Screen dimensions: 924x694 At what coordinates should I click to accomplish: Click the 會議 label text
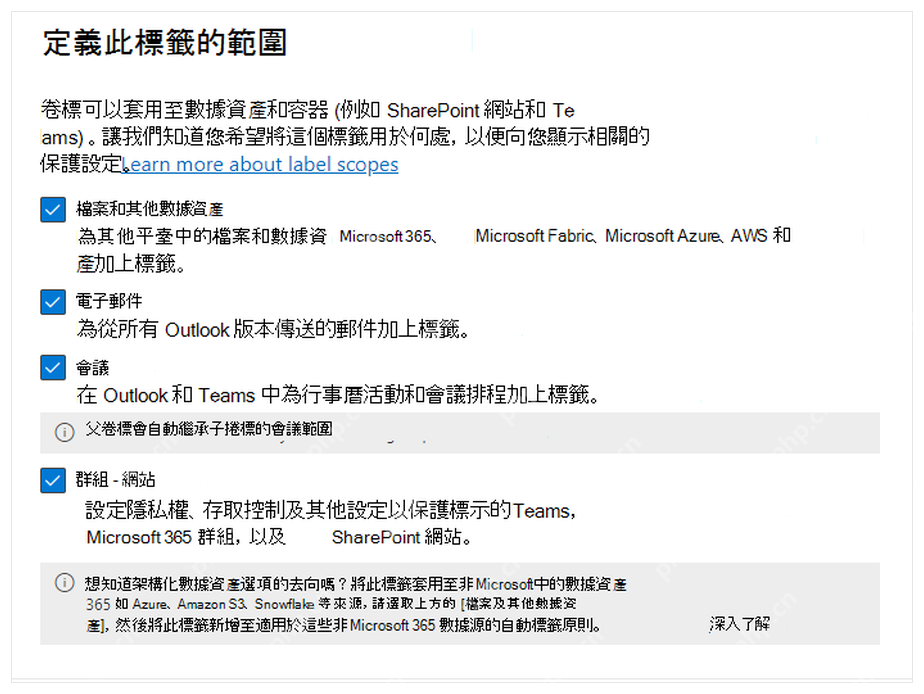(x=93, y=368)
